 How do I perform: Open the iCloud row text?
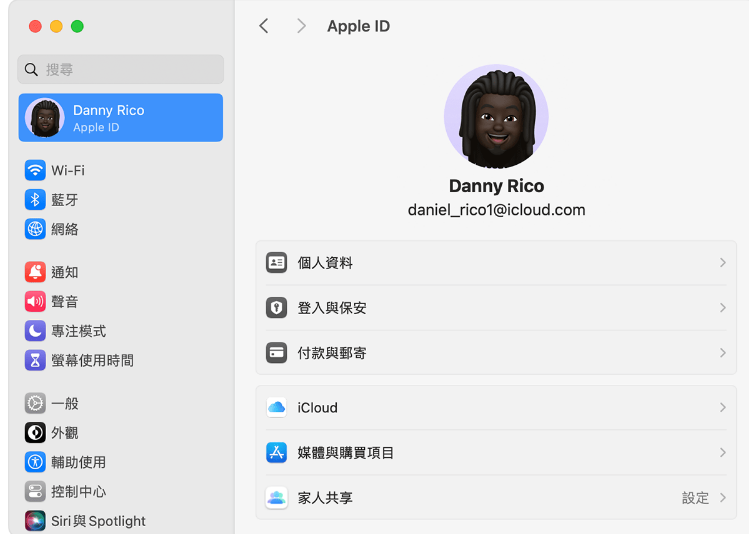317,408
